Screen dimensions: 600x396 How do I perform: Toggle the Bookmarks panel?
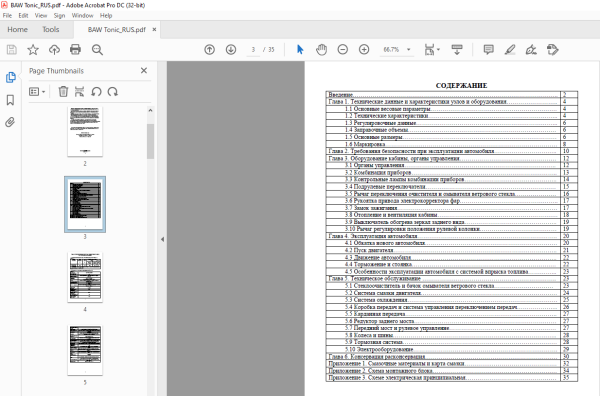10,100
